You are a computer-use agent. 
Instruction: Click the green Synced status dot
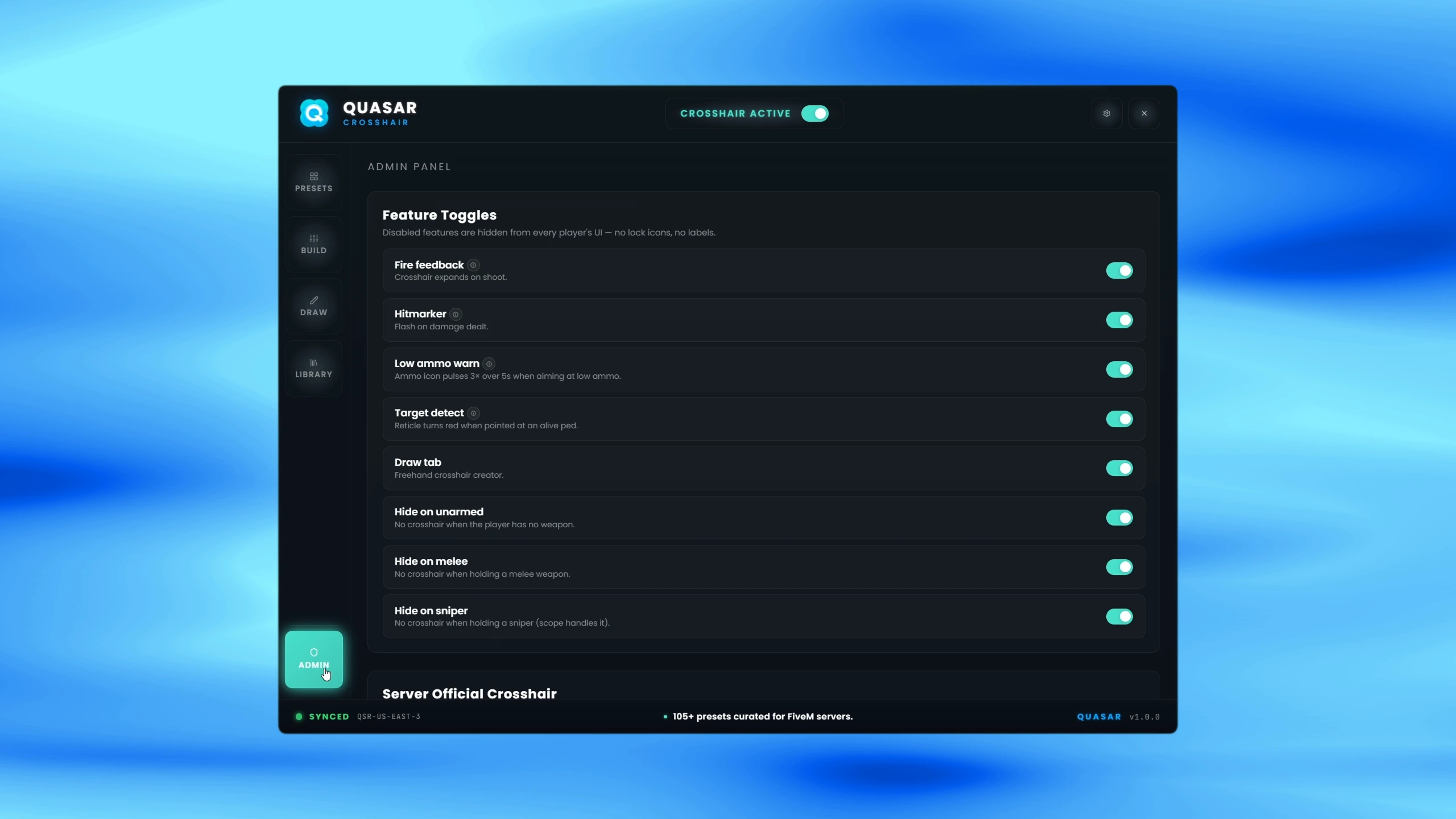point(299,717)
